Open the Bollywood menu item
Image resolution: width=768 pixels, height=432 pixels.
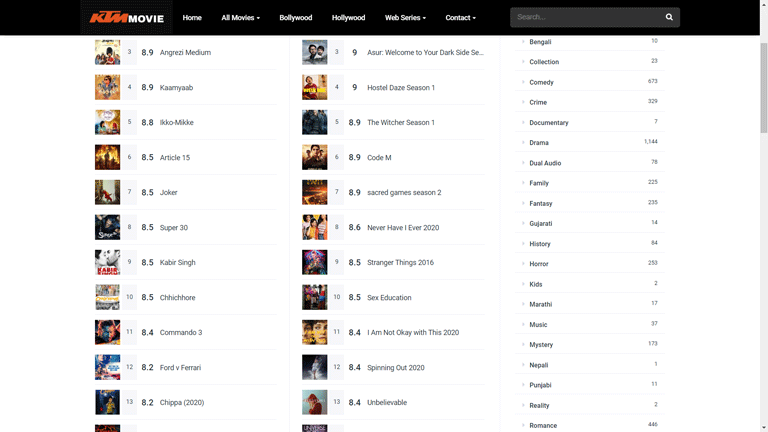tap(296, 18)
